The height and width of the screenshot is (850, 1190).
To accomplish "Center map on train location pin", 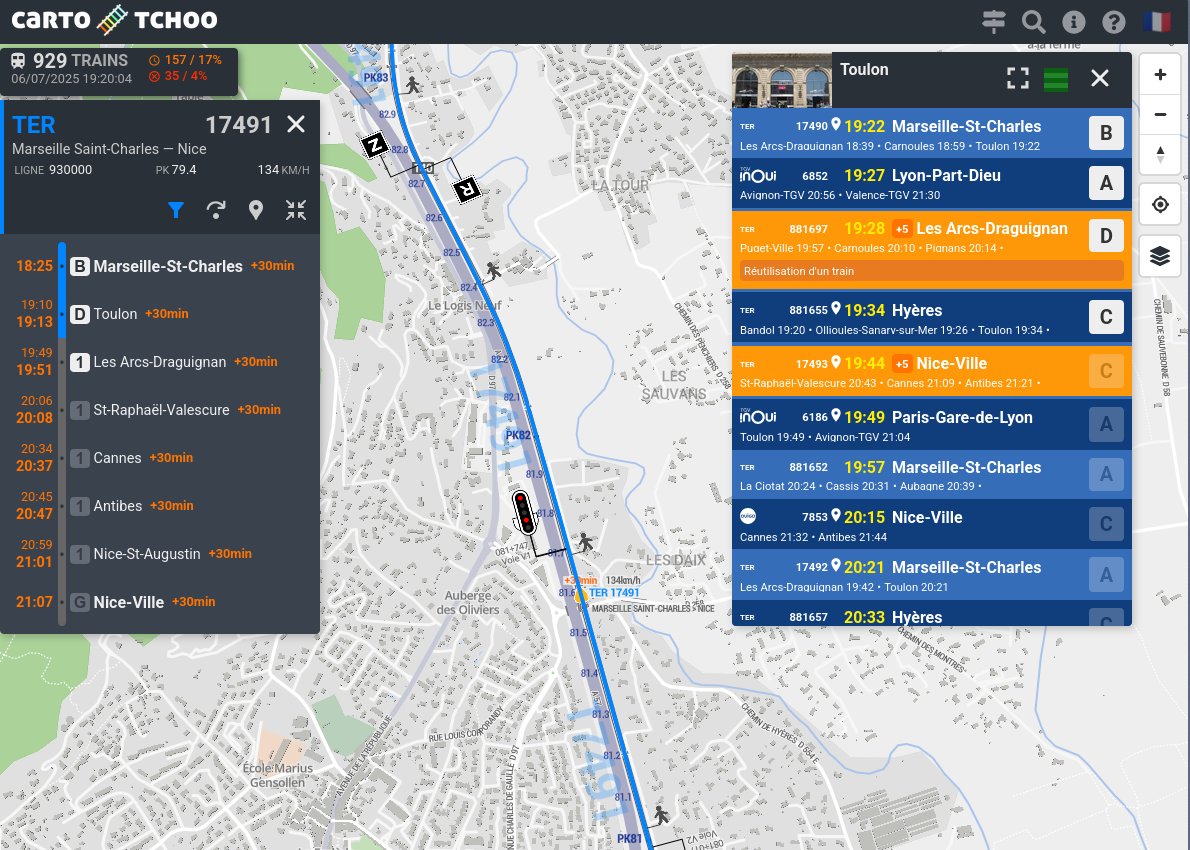I will (256, 210).
